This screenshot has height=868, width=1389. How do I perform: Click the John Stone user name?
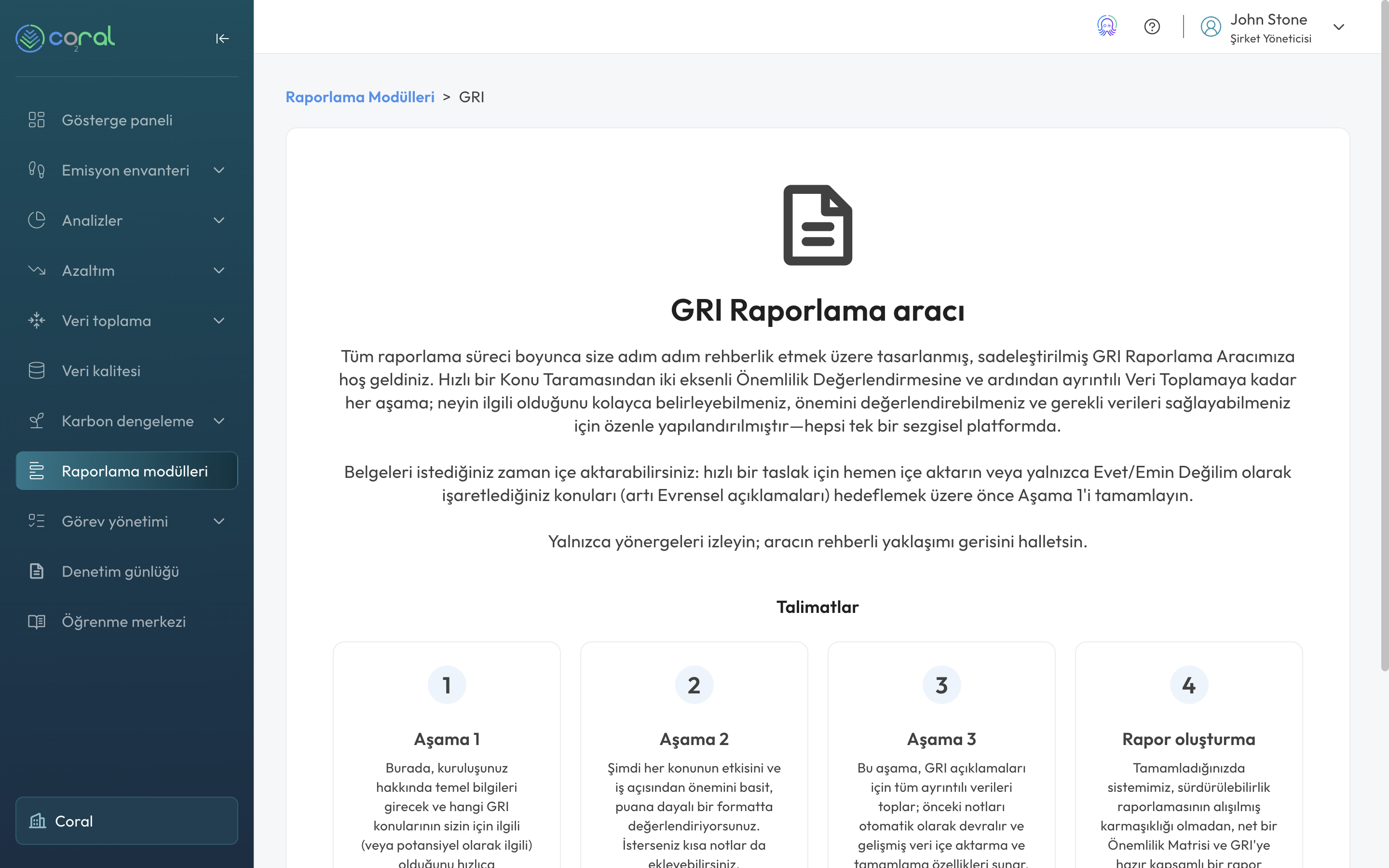[x=1268, y=19]
